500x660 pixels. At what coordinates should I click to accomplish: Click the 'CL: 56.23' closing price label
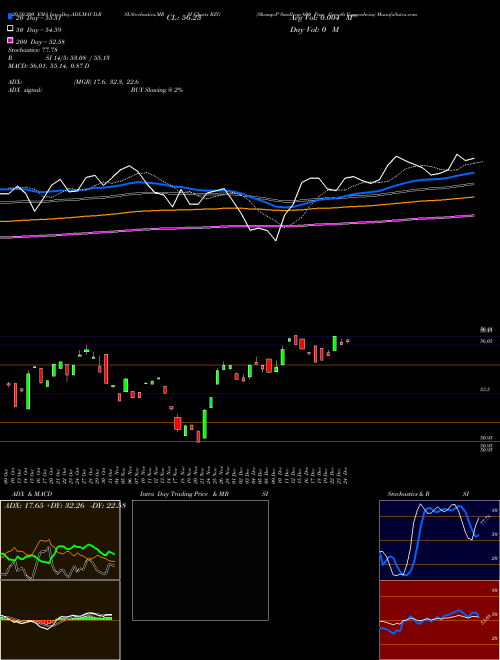tap(184, 18)
